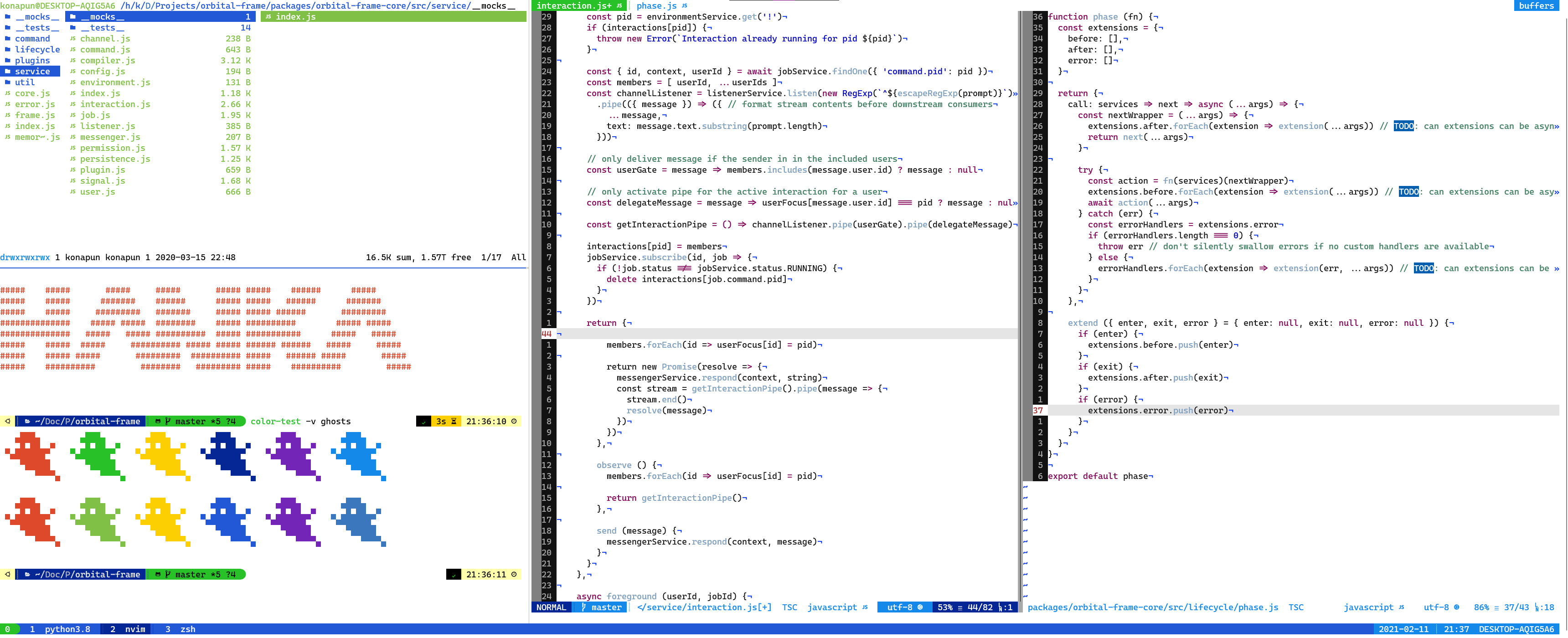The height and width of the screenshot is (638, 1568).
Task: Expand the util directory
Action: coord(24,82)
